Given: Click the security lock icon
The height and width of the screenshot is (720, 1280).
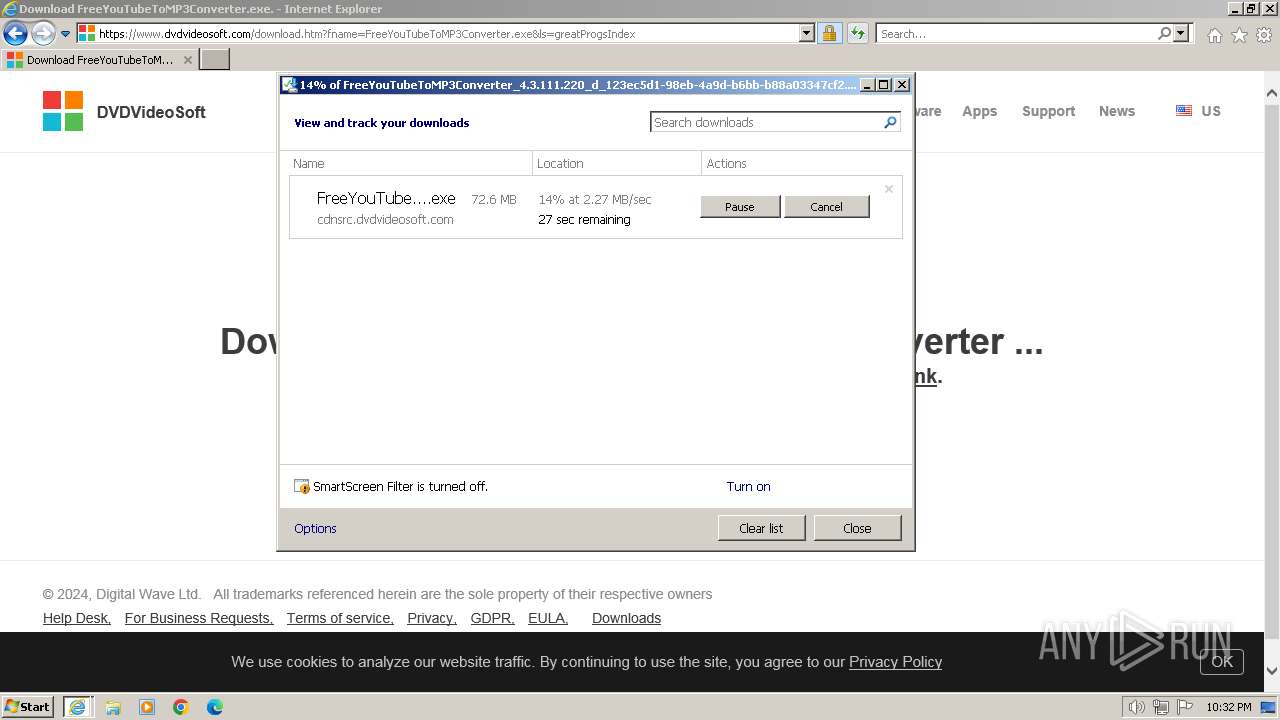Looking at the screenshot, I should click(829, 33).
